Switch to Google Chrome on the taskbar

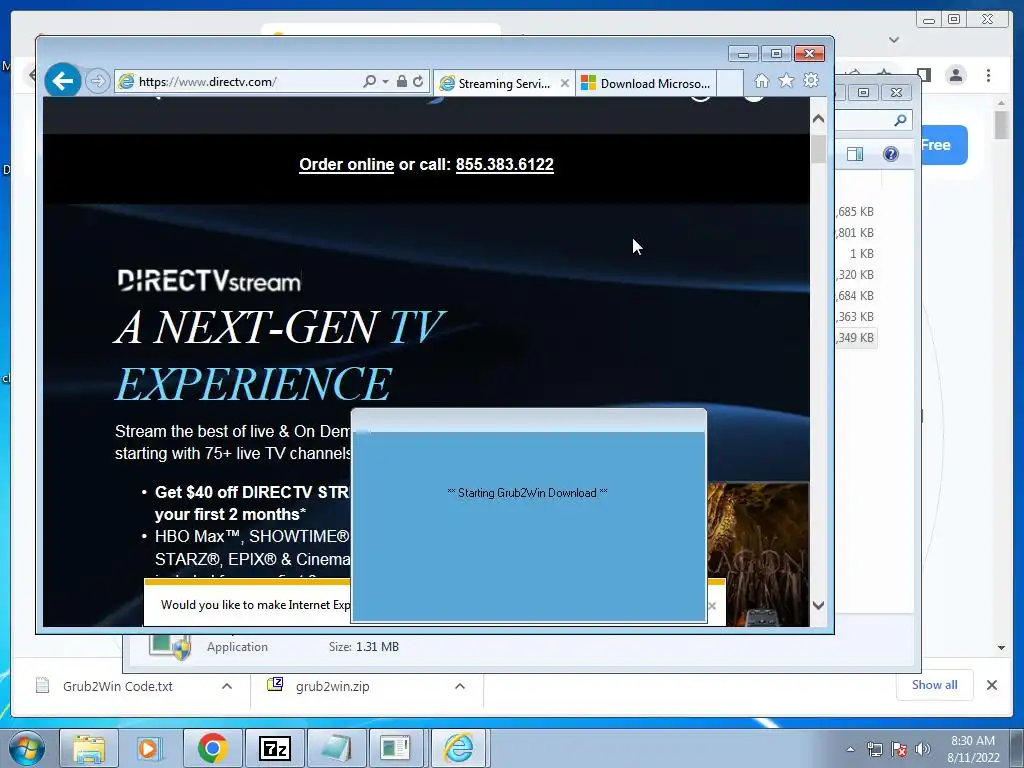212,748
